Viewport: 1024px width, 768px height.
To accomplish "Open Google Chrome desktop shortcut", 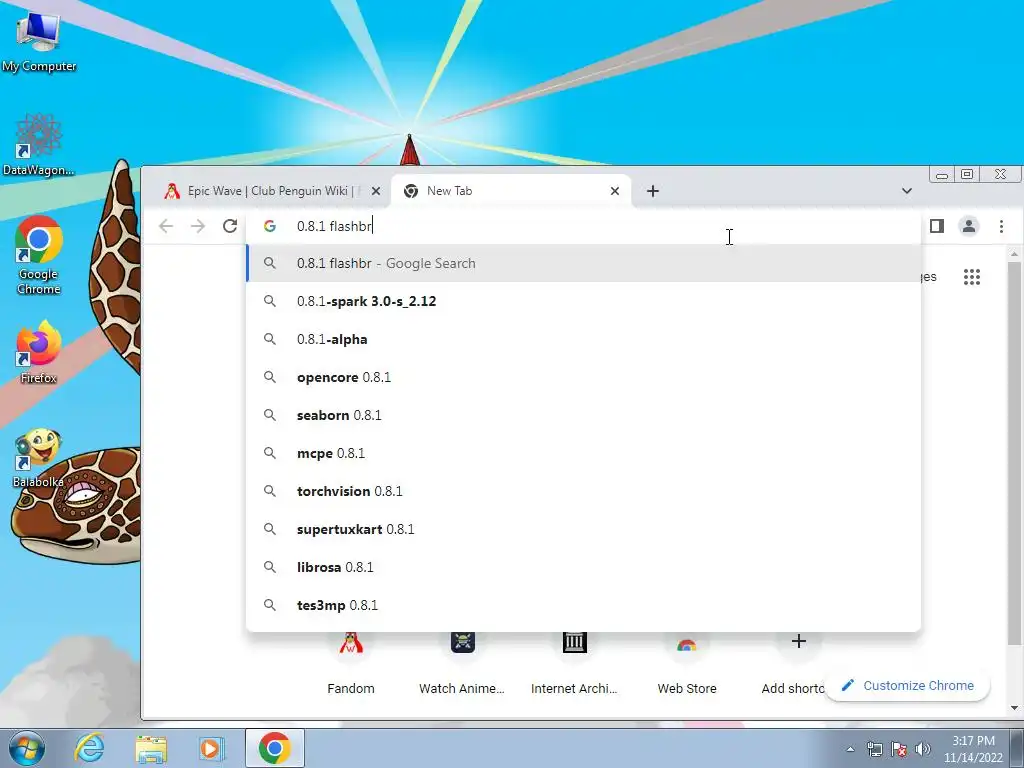I will (39, 255).
